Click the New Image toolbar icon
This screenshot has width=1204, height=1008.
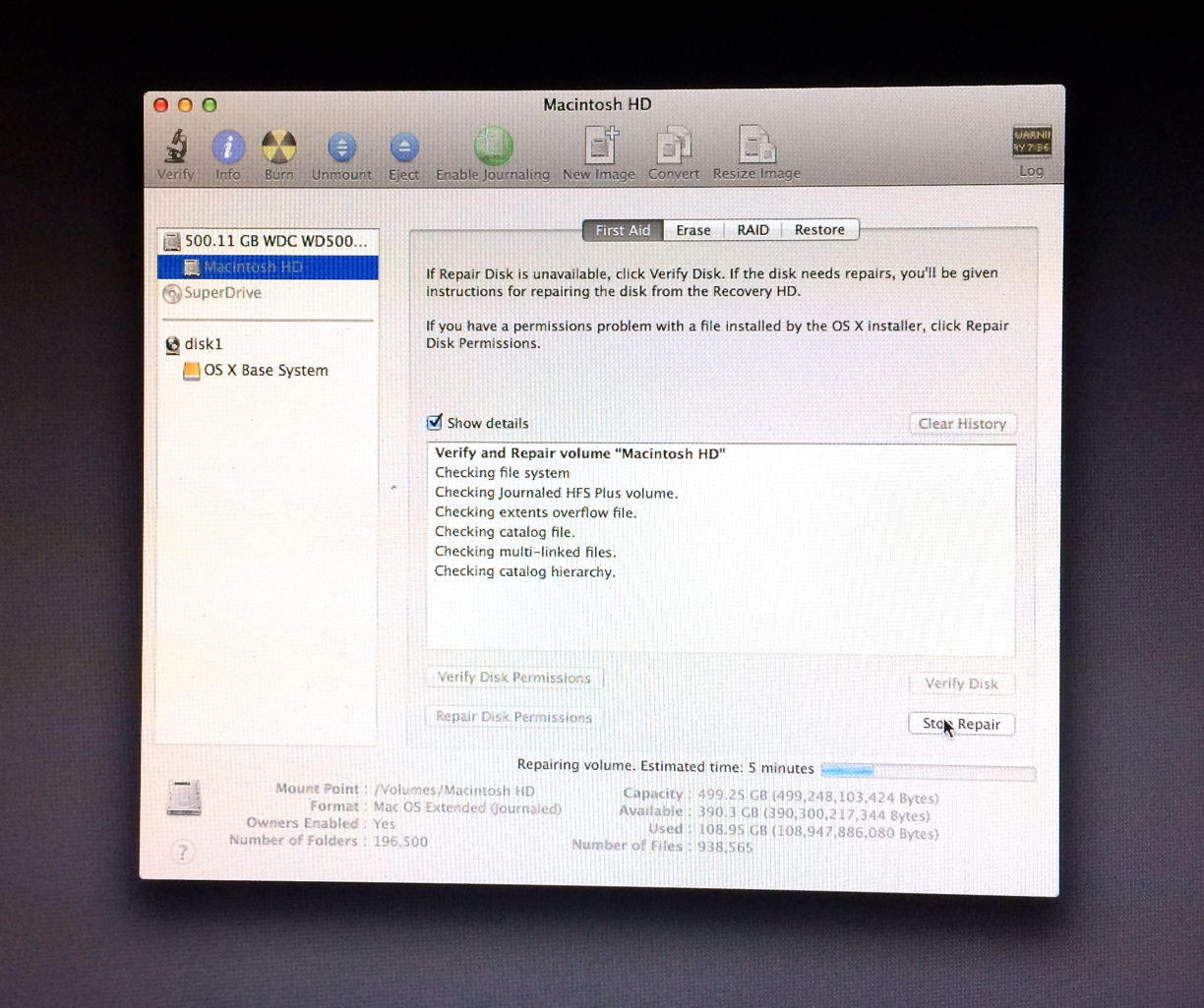[x=599, y=146]
